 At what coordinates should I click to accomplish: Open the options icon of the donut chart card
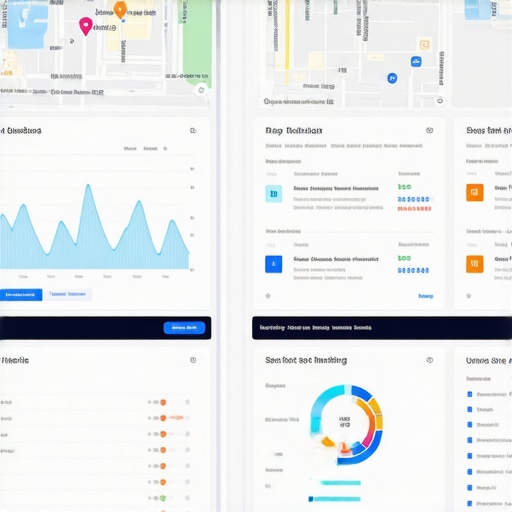[x=430, y=360]
